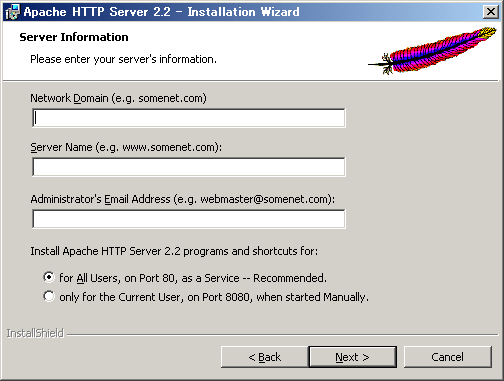Click the installer icon in the title bar
Viewport: 504px width, 381px height.
click(13, 12)
